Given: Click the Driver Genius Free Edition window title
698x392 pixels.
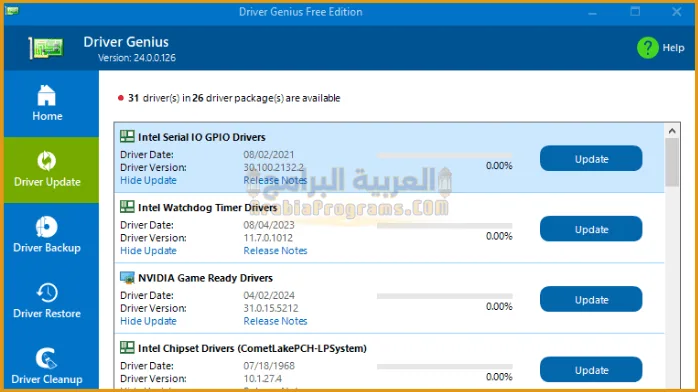Looking at the screenshot, I should 300,12.
